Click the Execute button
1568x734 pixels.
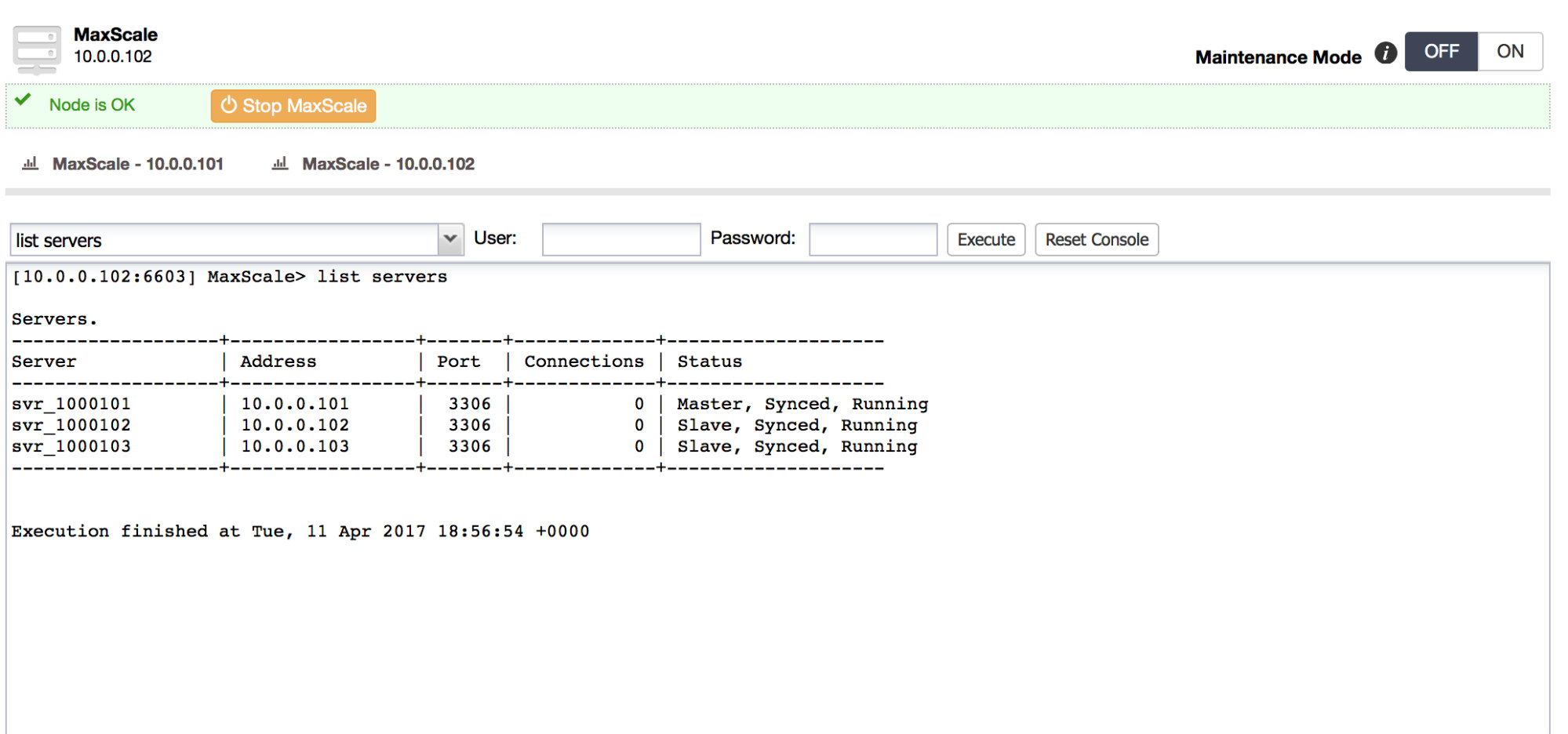tap(986, 239)
